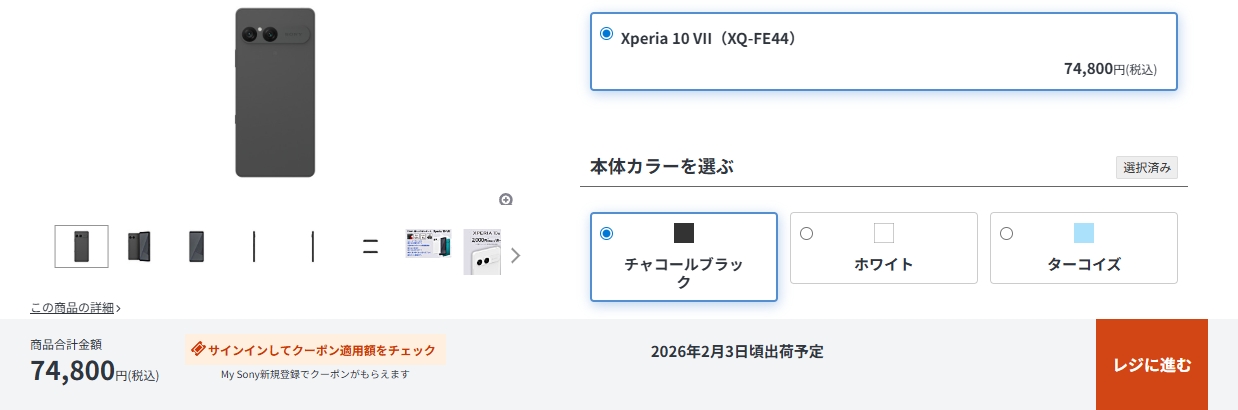The width and height of the screenshot is (1238, 410).
Task: Click the zoom magnifier icon below phone image
Action: [x=506, y=199]
